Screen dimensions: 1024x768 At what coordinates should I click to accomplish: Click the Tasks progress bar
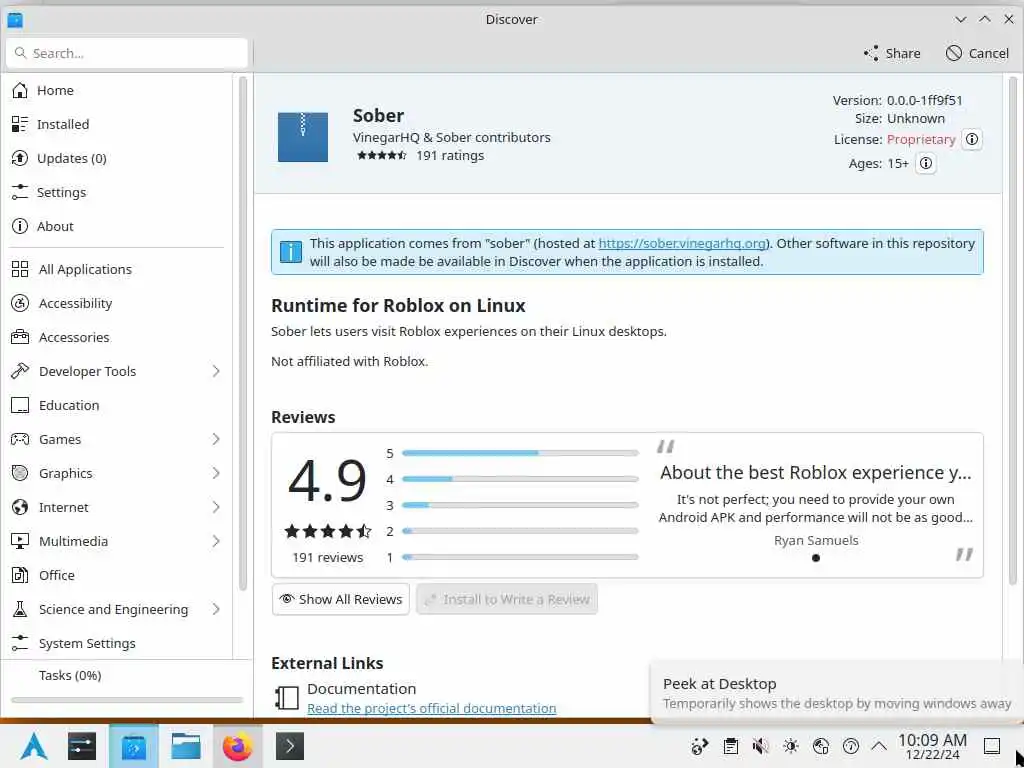[127, 700]
